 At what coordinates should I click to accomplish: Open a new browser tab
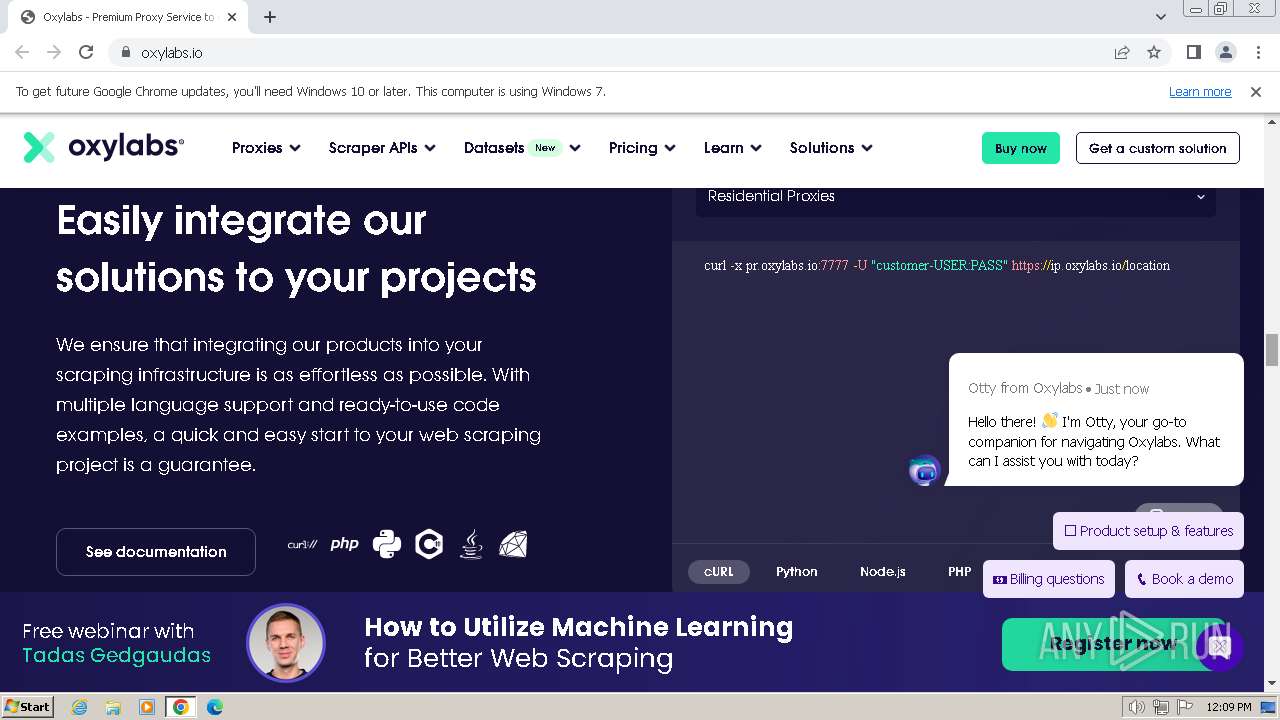(x=270, y=17)
